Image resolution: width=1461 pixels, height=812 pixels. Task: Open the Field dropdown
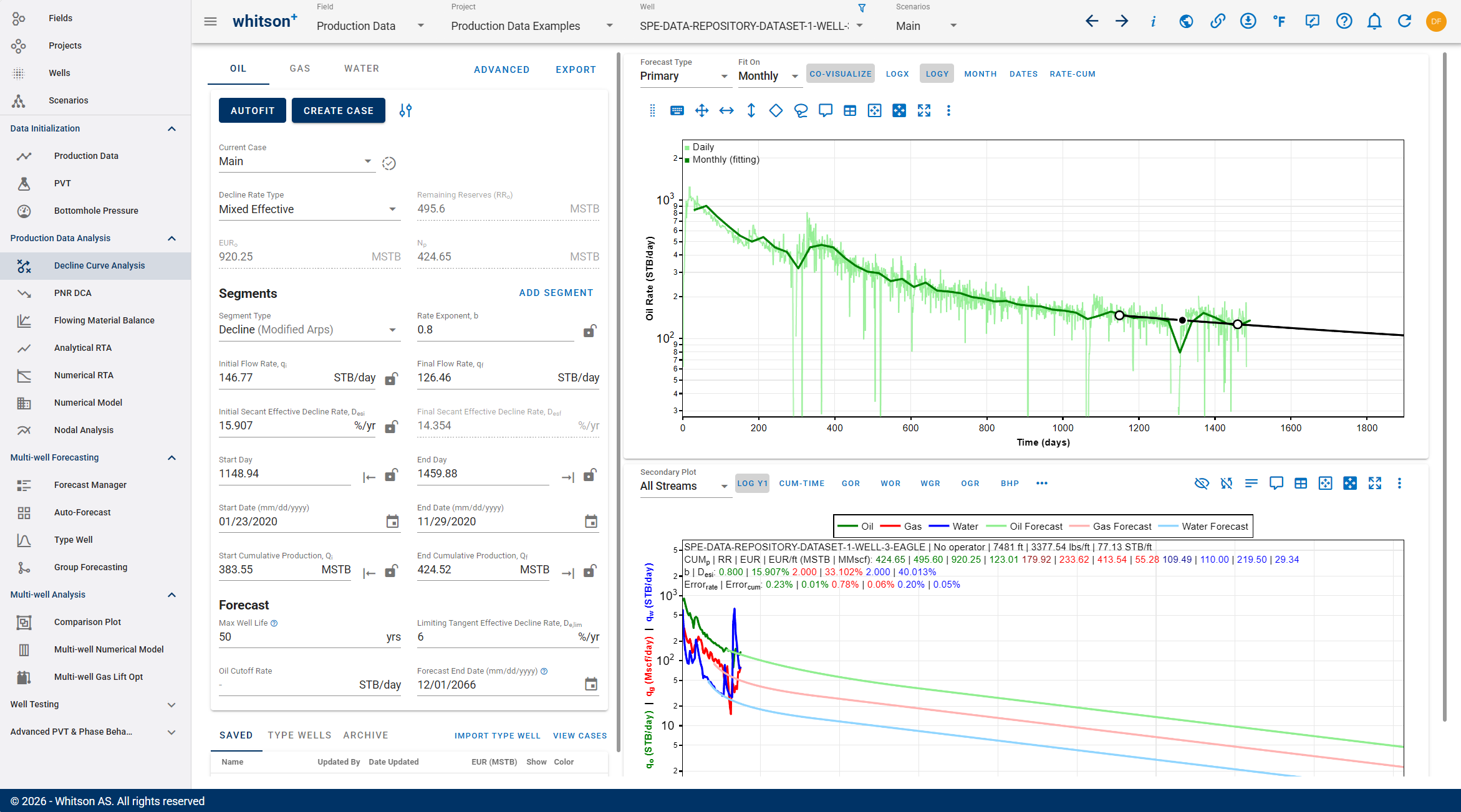370,26
